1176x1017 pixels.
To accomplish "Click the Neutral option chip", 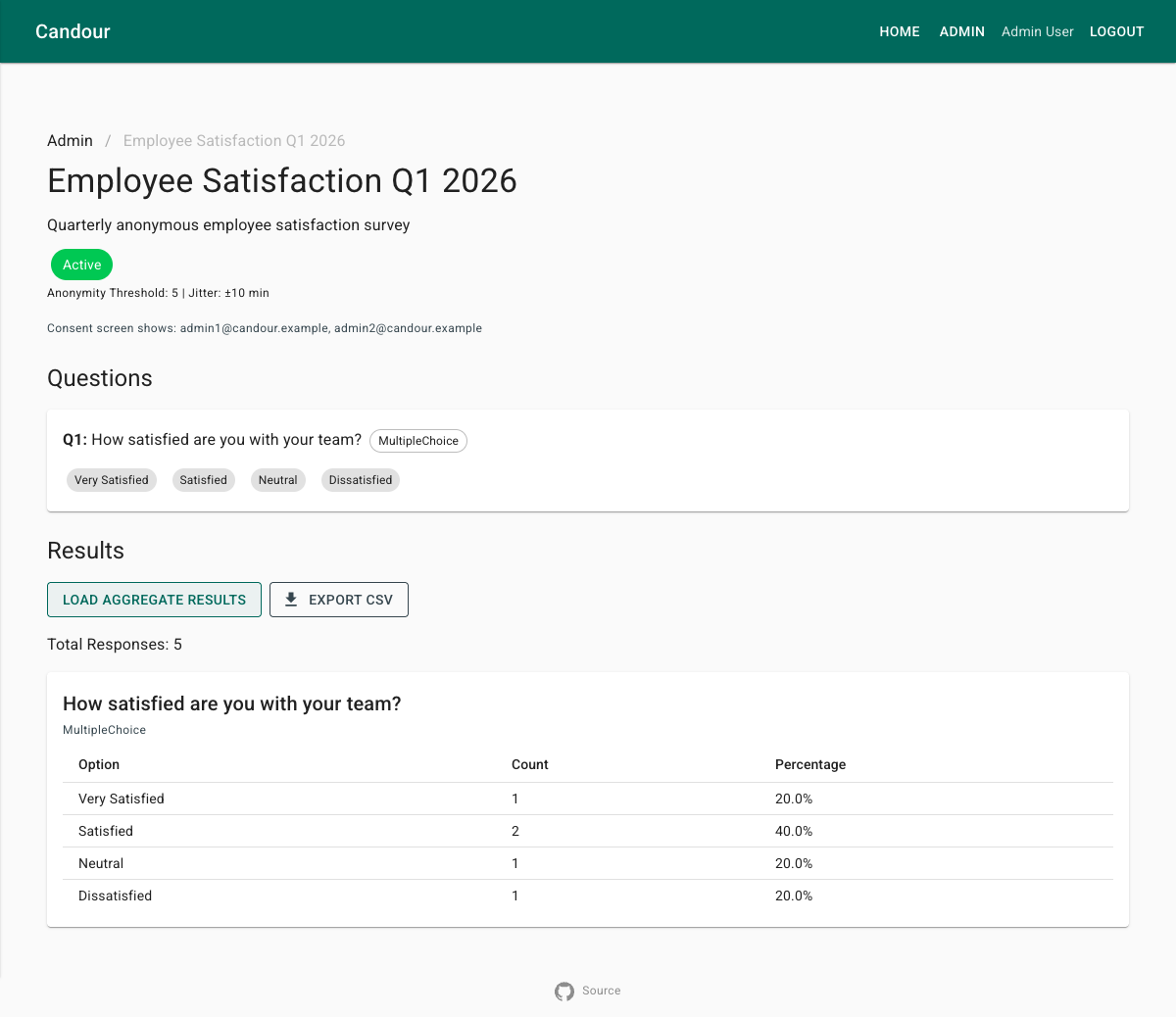I will pos(278,480).
